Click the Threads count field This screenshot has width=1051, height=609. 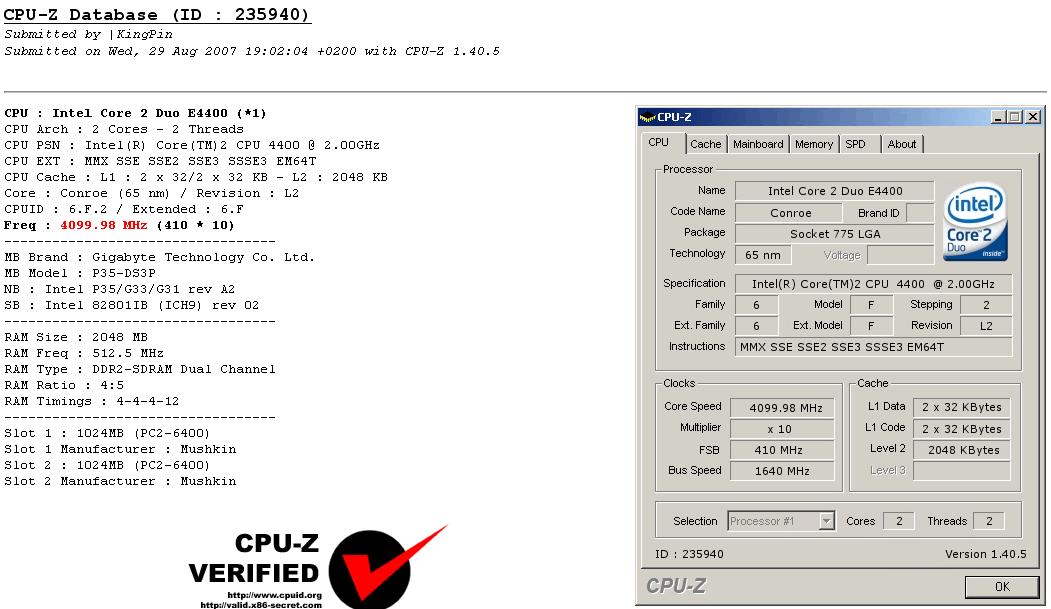click(989, 521)
